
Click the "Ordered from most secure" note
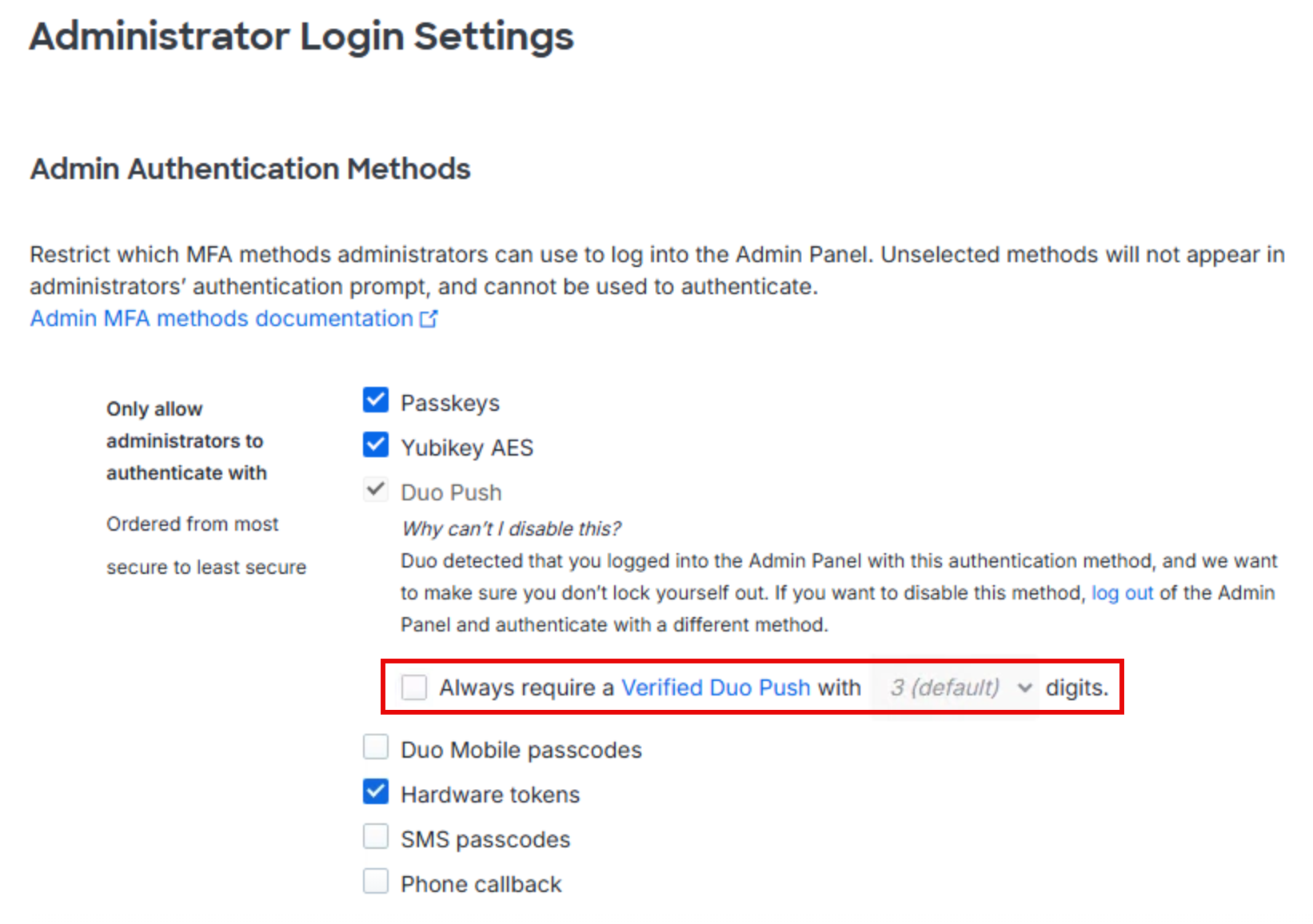coord(206,546)
